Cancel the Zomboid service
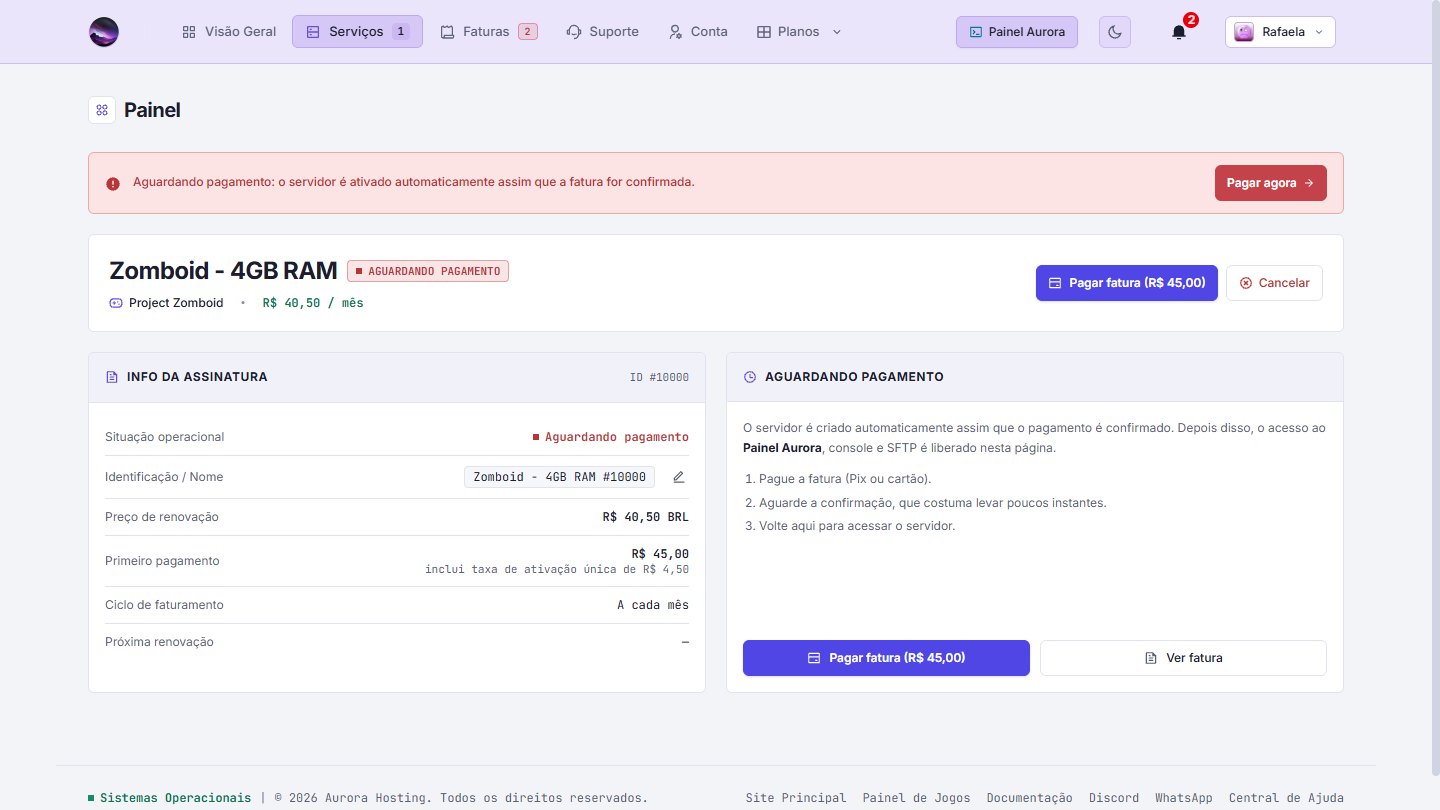 pyautogui.click(x=1274, y=283)
